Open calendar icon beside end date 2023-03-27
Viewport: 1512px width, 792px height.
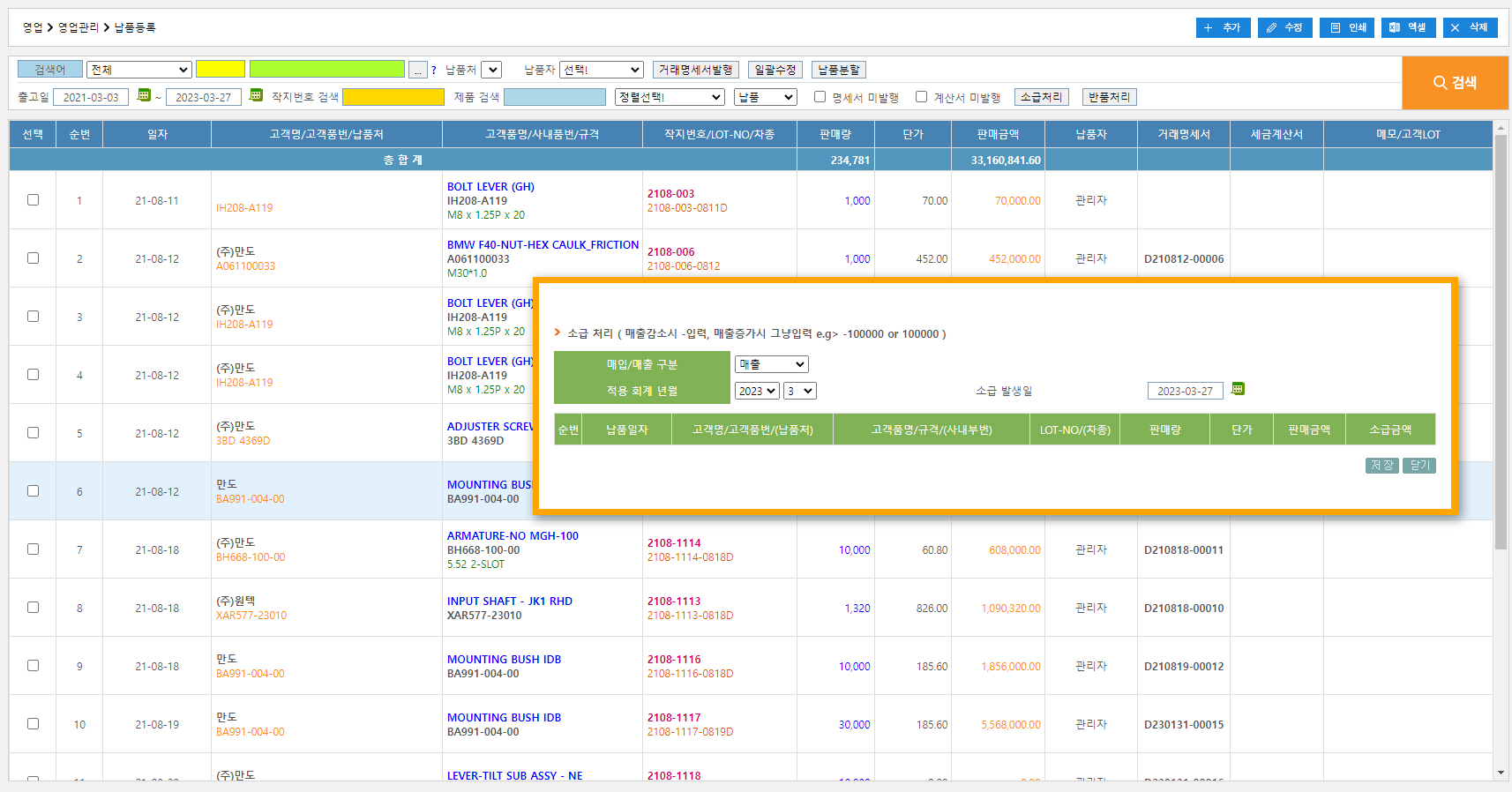click(256, 95)
